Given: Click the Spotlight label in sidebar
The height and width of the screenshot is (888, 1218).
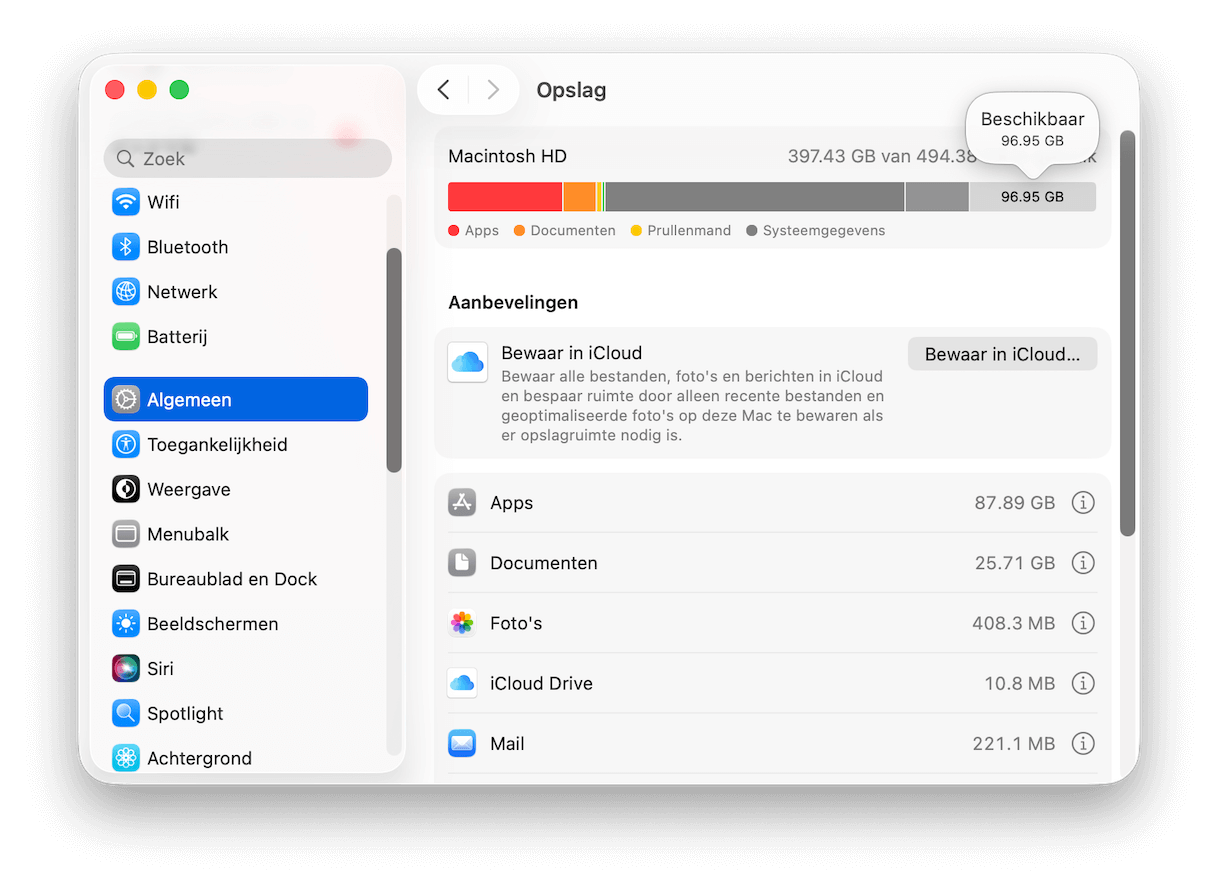Looking at the screenshot, I should point(185,713).
